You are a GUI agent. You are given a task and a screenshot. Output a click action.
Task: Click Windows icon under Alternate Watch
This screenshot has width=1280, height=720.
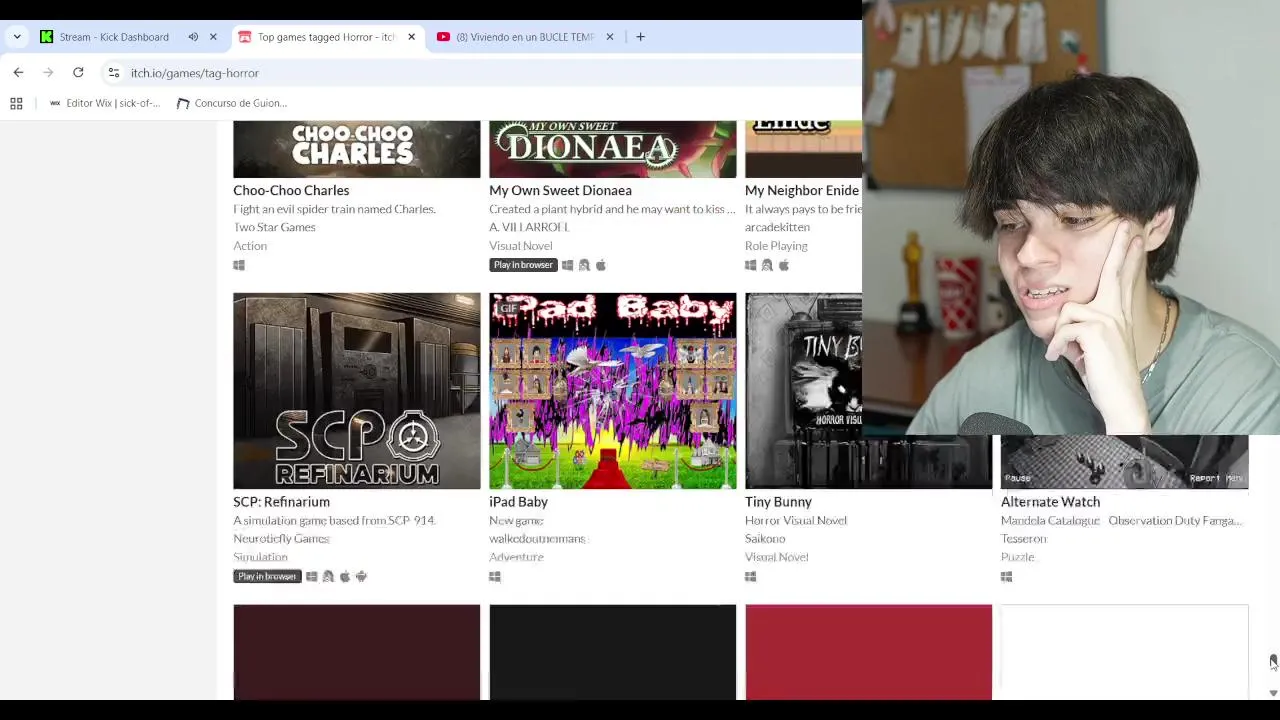1007,577
